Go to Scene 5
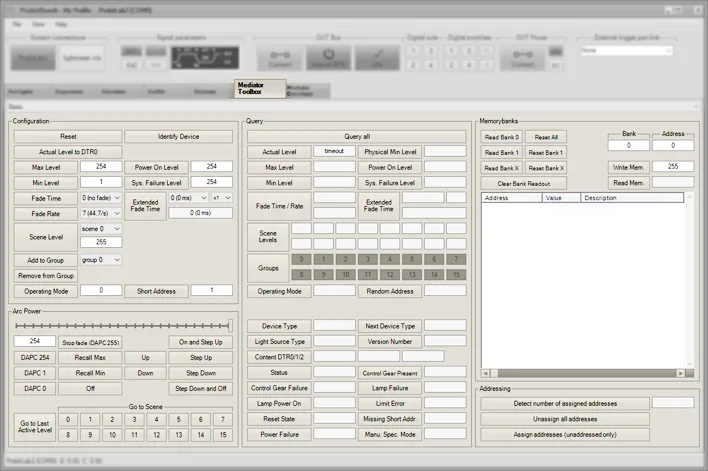Viewport: 708px width, 471px height. 178,420
